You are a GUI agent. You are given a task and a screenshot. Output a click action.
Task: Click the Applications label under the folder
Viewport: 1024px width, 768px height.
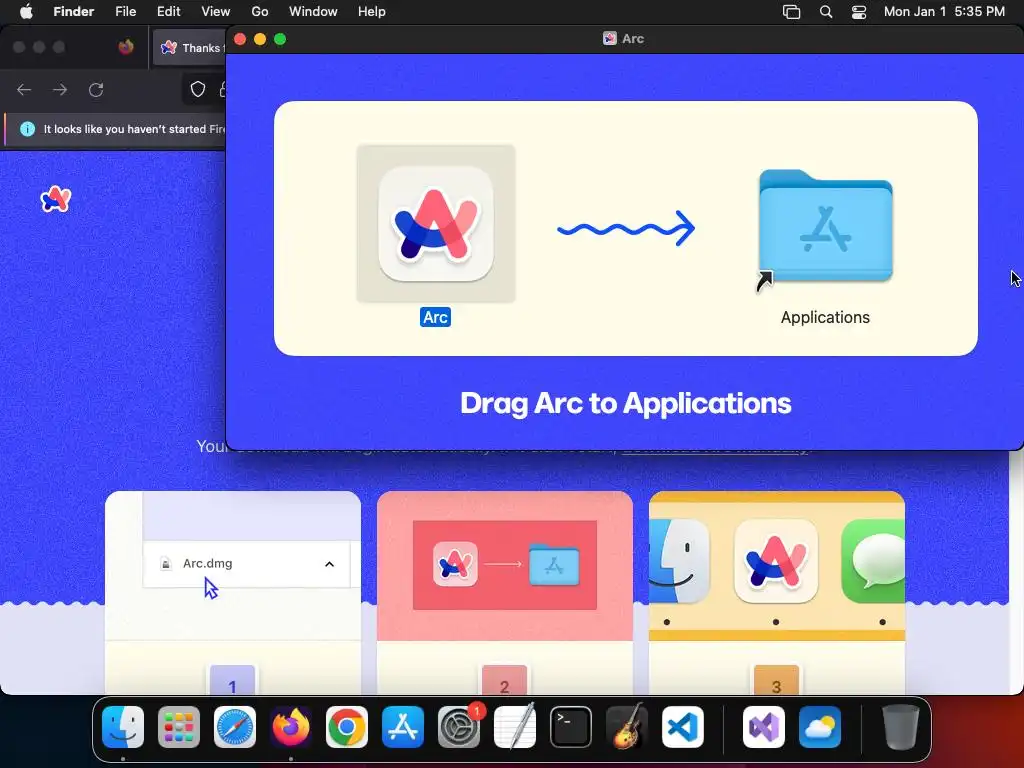point(825,317)
